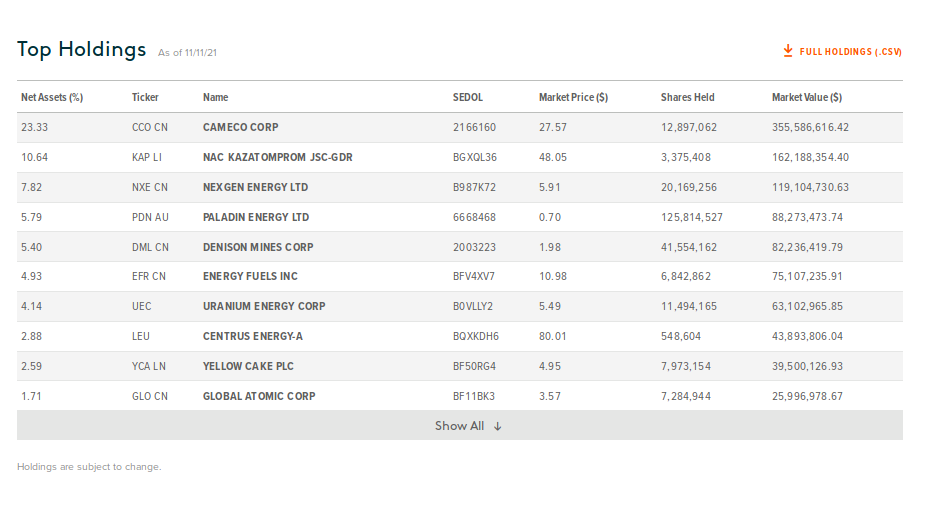Click the UEC ticker

point(142,306)
